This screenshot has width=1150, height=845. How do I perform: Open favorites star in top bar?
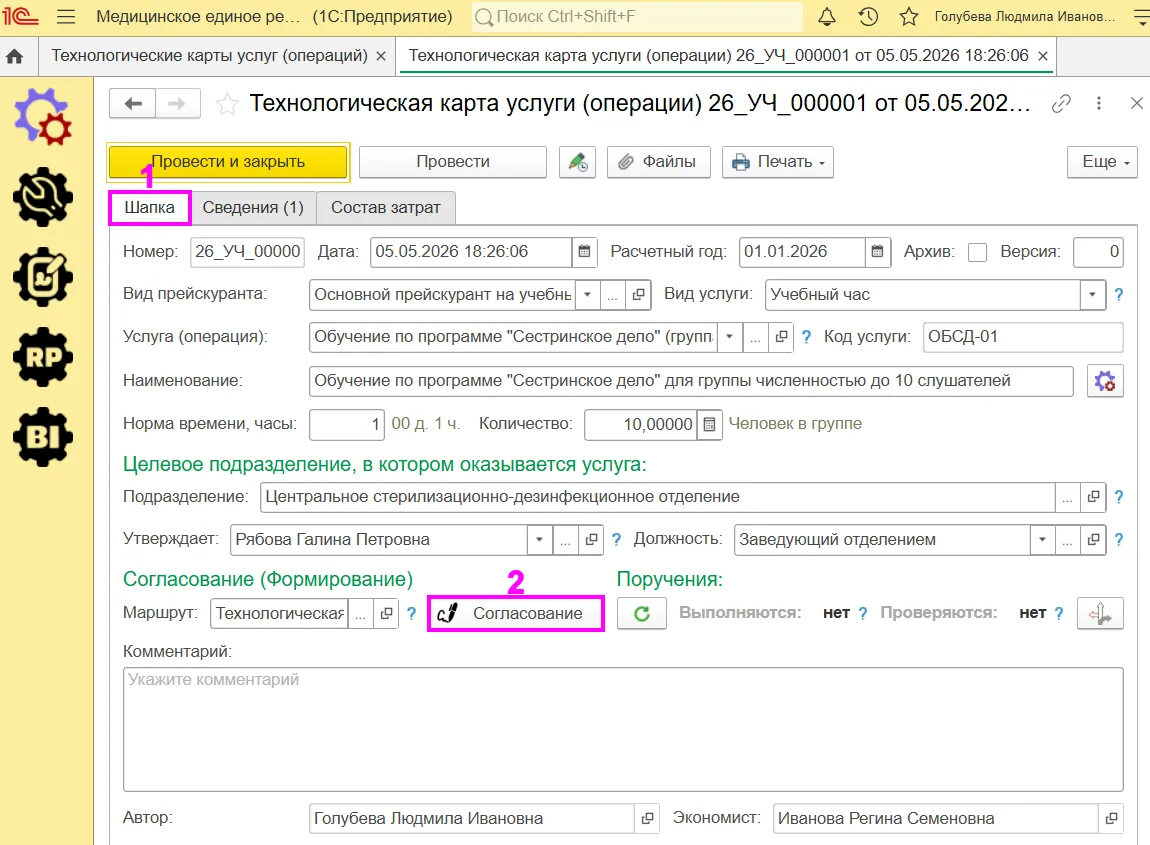(x=909, y=16)
